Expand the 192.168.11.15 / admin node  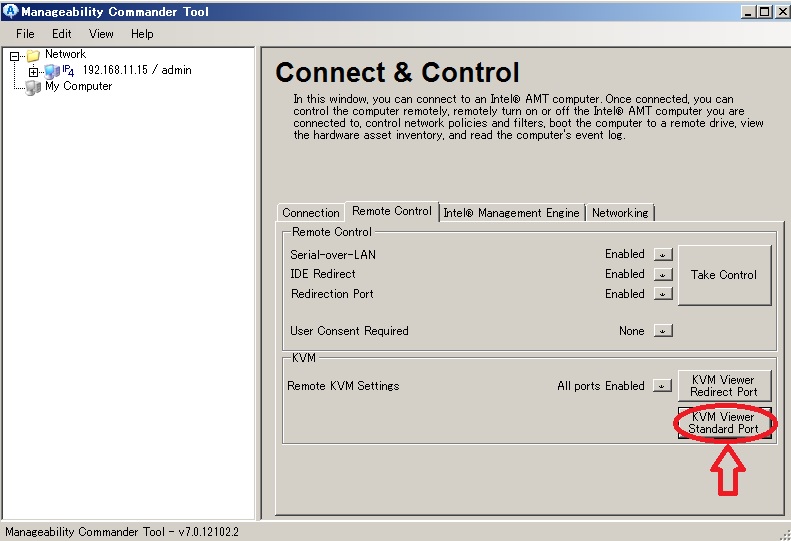33,72
